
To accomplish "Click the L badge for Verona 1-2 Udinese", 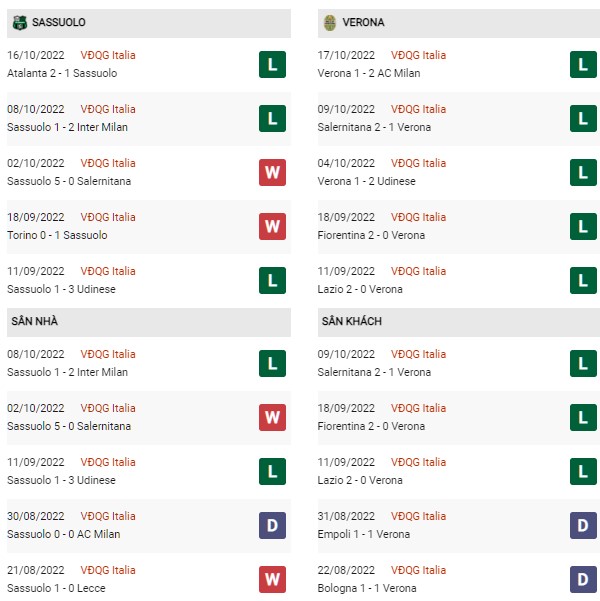I will 583,172.
